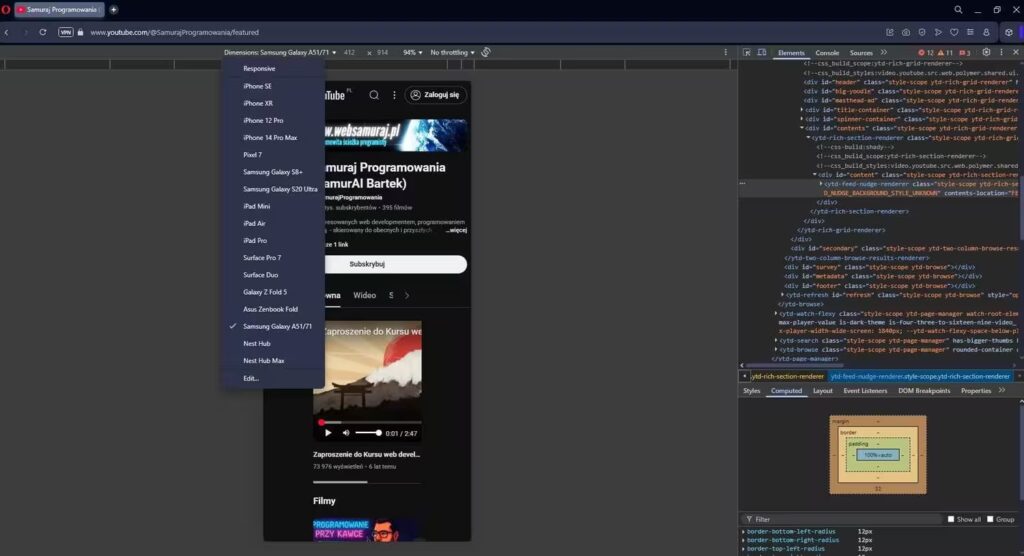Open the extensions cube icon

pyautogui.click(x=1009, y=32)
